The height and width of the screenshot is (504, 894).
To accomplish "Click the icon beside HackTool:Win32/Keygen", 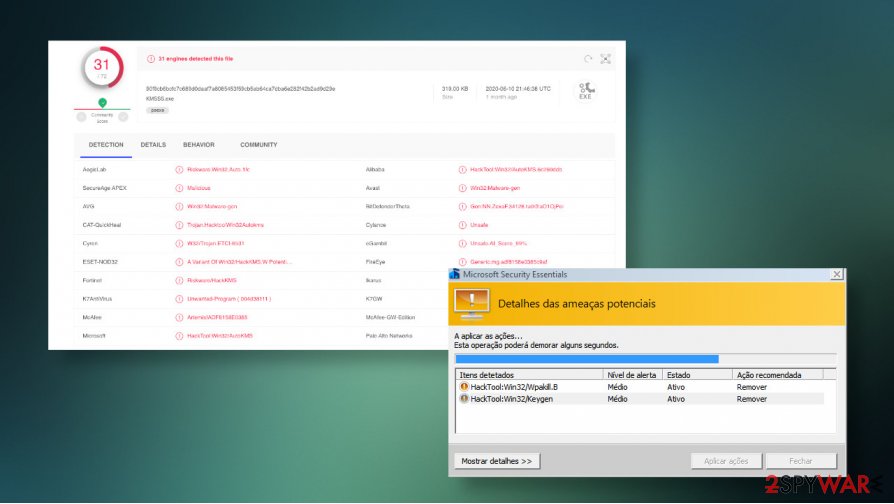I will click(464, 399).
